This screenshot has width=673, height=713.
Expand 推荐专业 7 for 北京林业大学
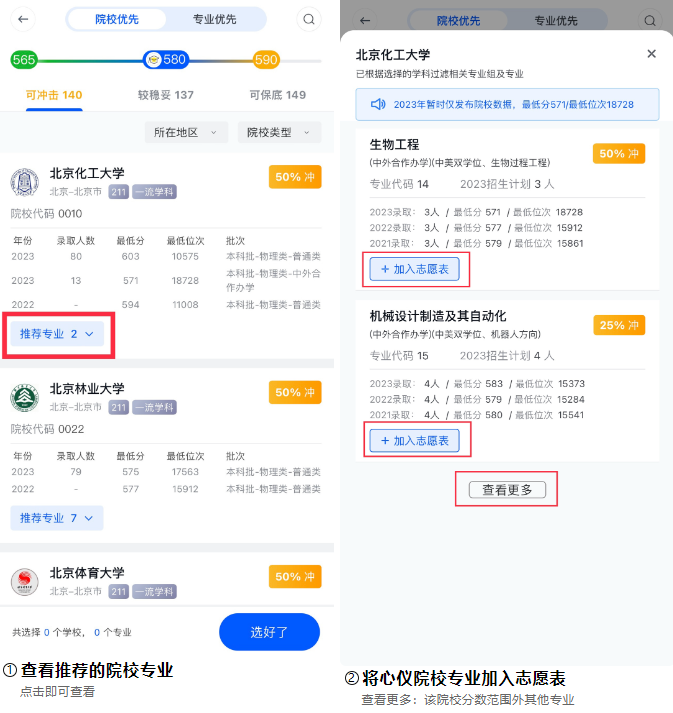[57, 518]
